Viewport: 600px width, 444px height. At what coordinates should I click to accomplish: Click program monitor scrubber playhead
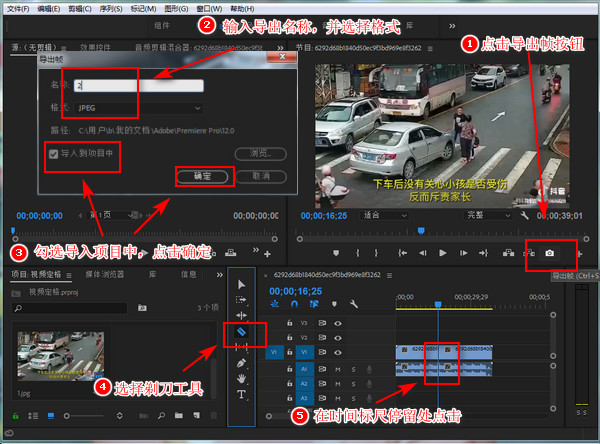tap(421, 231)
